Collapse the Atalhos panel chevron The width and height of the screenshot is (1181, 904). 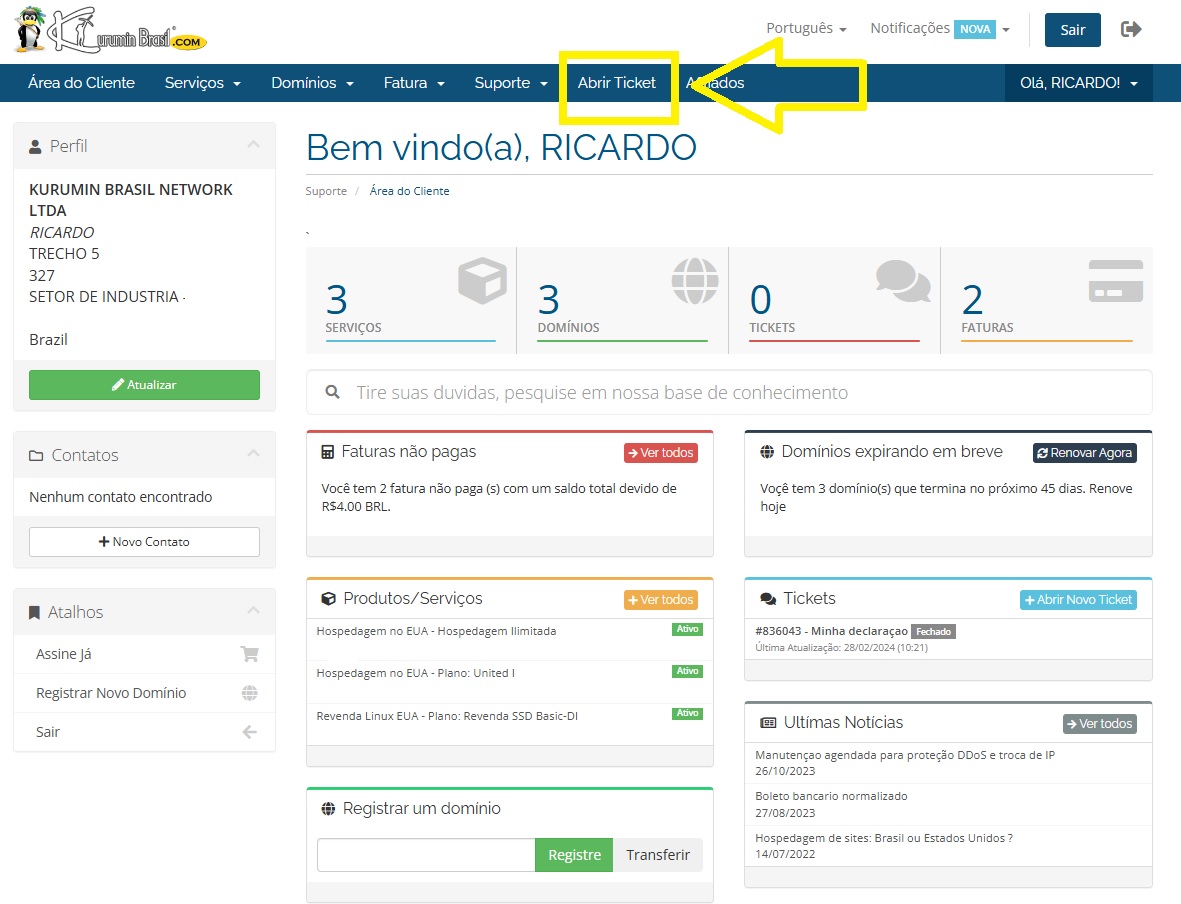254,612
